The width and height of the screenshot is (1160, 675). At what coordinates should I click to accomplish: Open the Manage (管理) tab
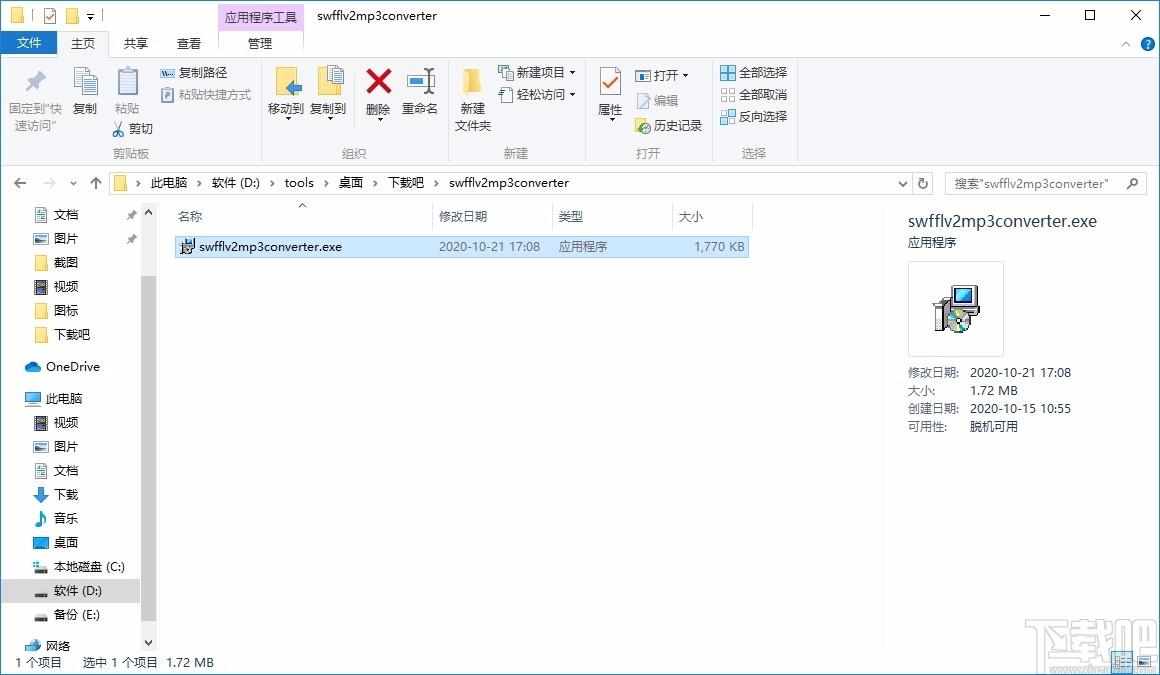click(x=260, y=44)
